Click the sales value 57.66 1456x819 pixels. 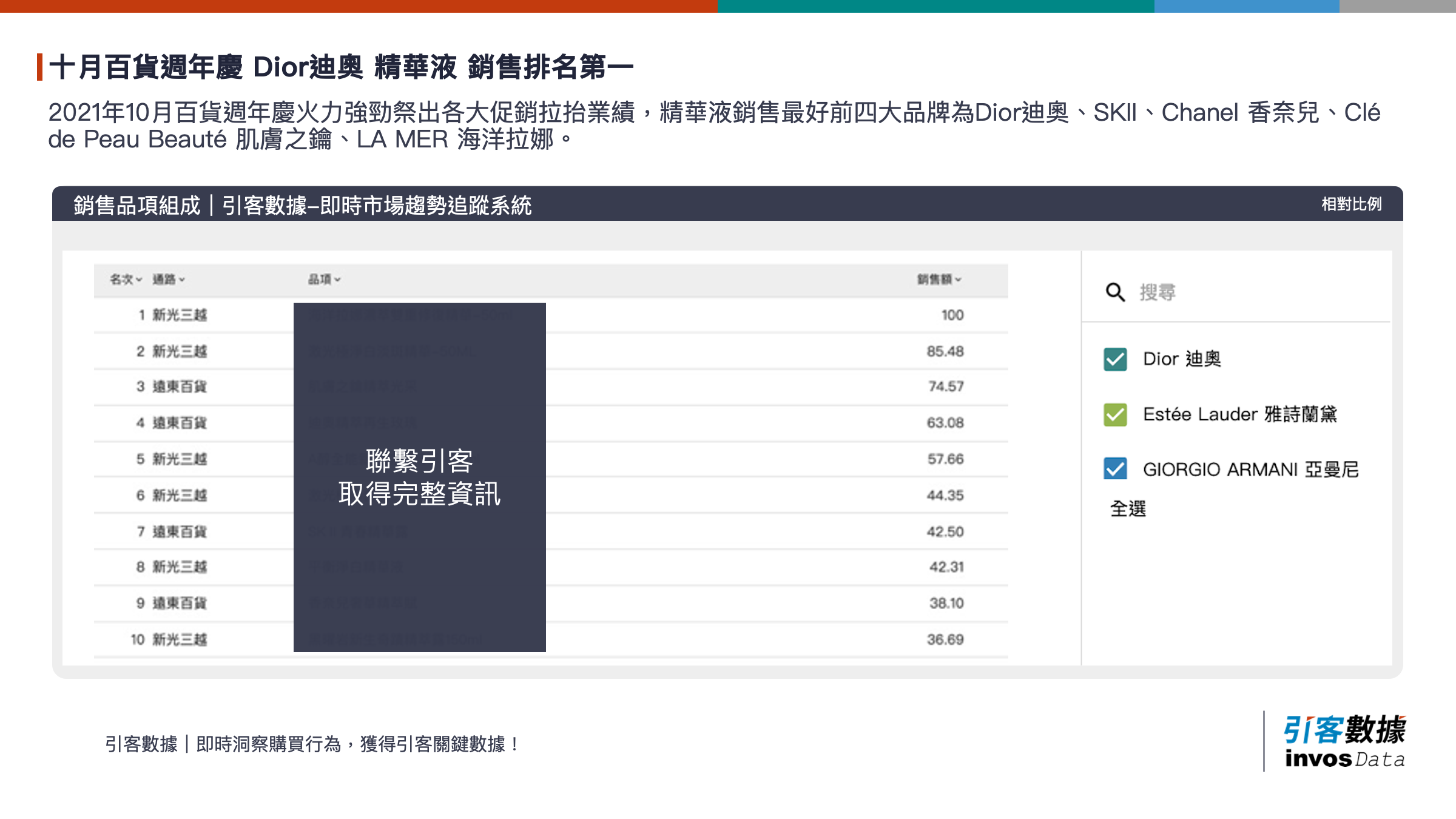point(945,459)
